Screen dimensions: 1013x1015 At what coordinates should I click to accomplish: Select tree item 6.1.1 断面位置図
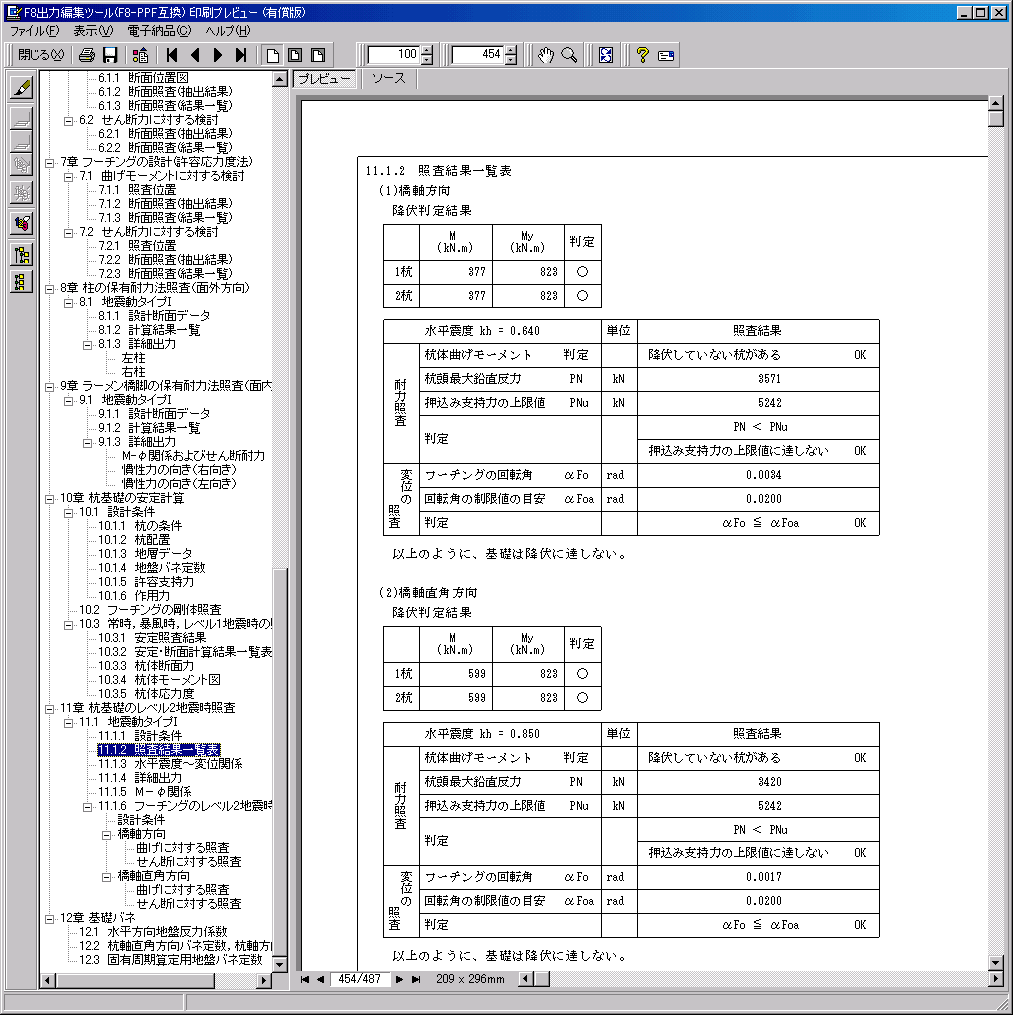(x=143, y=78)
